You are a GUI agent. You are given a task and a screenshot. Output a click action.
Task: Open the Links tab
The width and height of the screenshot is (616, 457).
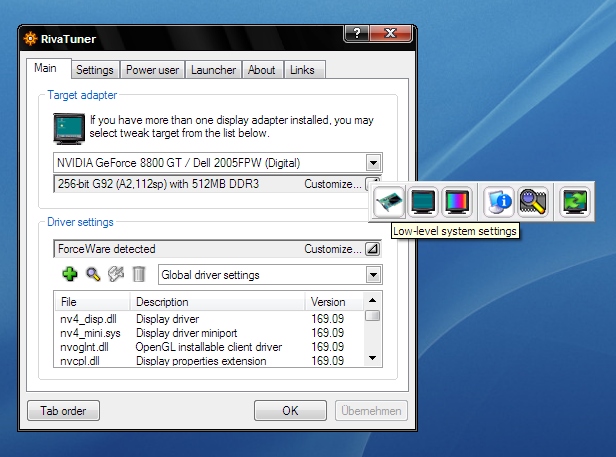click(x=302, y=70)
